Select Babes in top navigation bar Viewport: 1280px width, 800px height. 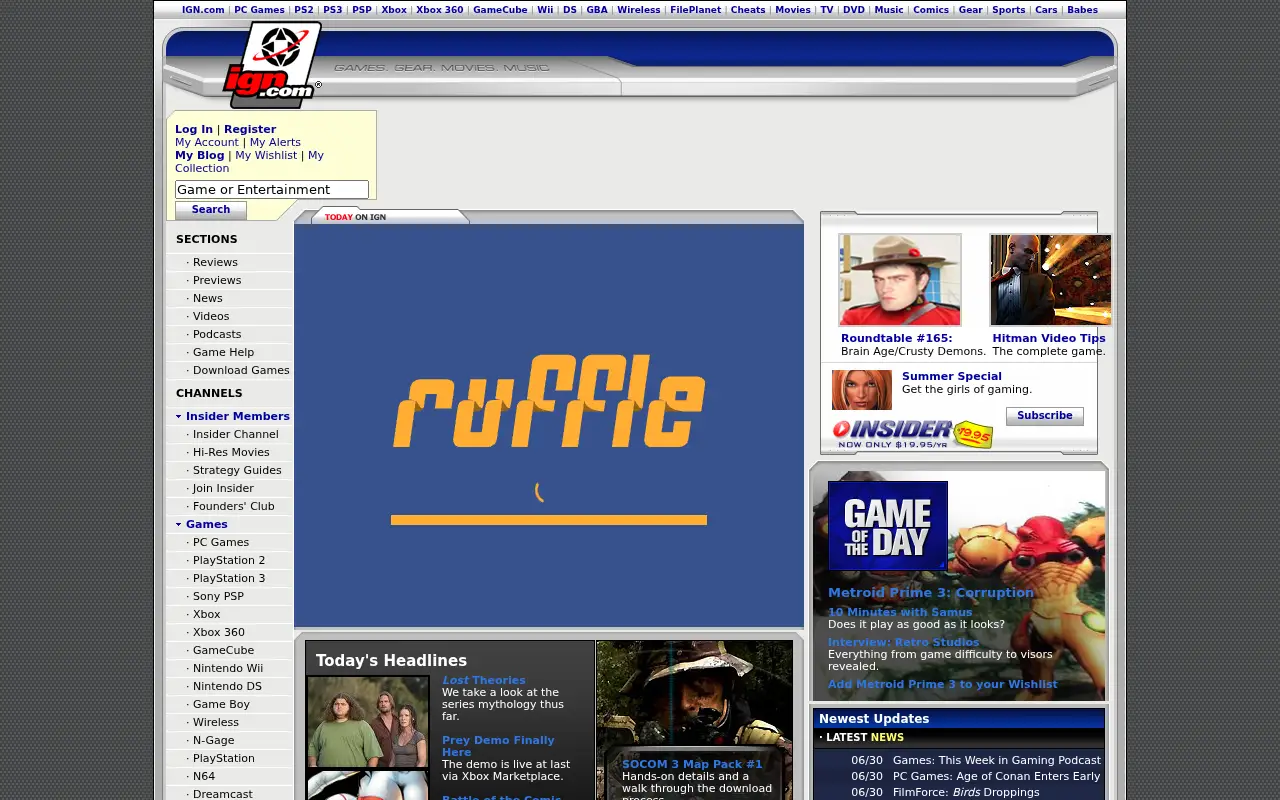pos(1082,10)
